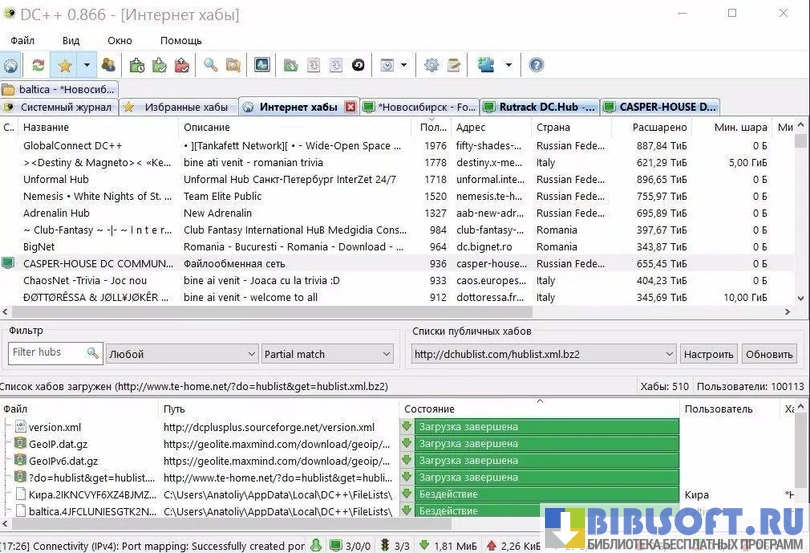810x553 pixels.
Task: Open the Download Queue toolbar icon
Action: (137, 65)
